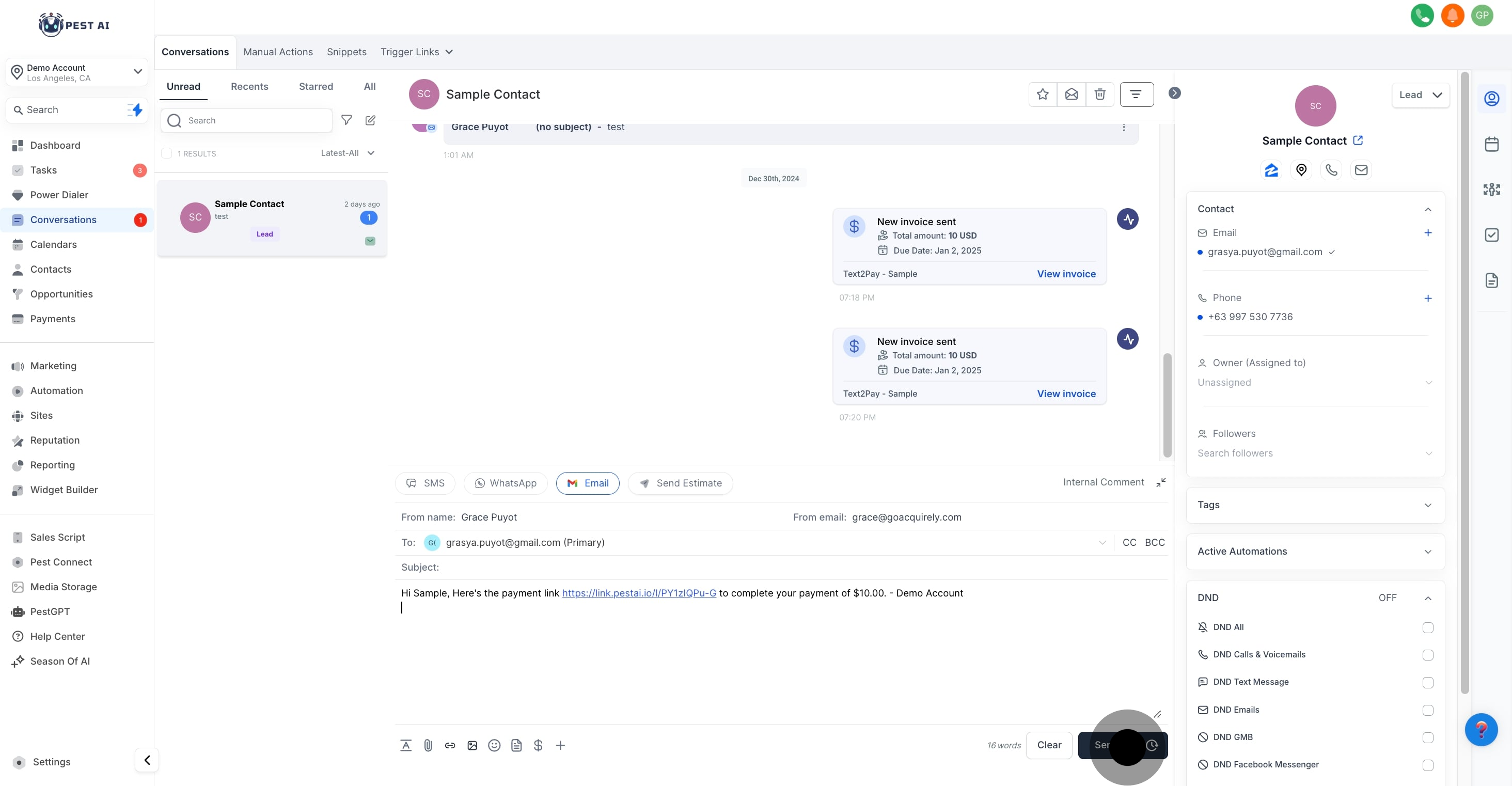Open the first View invoice link
The width and height of the screenshot is (1512, 786).
(x=1066, y=274)
